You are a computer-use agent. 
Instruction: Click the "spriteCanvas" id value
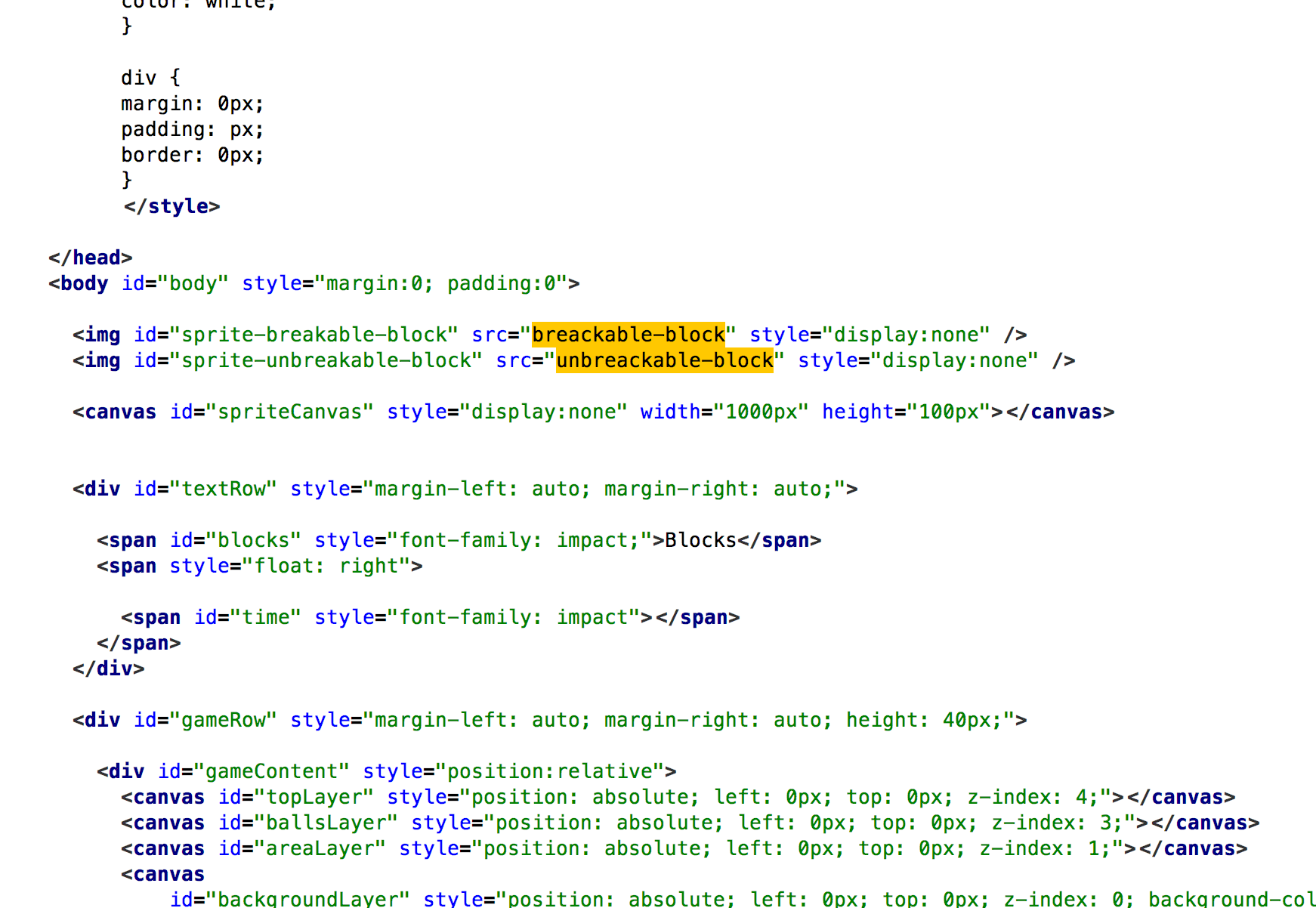point(289,412)
